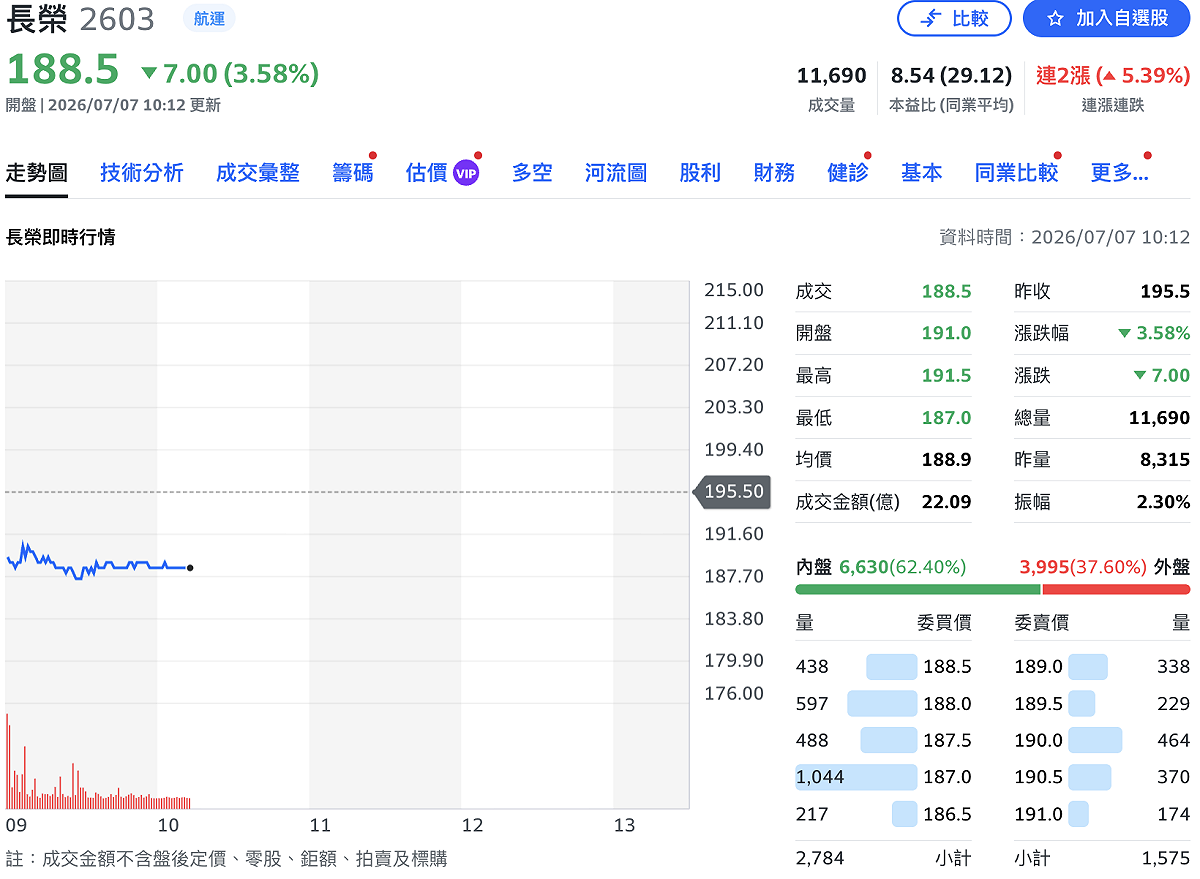Viewport: 1200px width, 879px height.
Task: Click the 昨收 value 195.5
Action: (1165, 291)
